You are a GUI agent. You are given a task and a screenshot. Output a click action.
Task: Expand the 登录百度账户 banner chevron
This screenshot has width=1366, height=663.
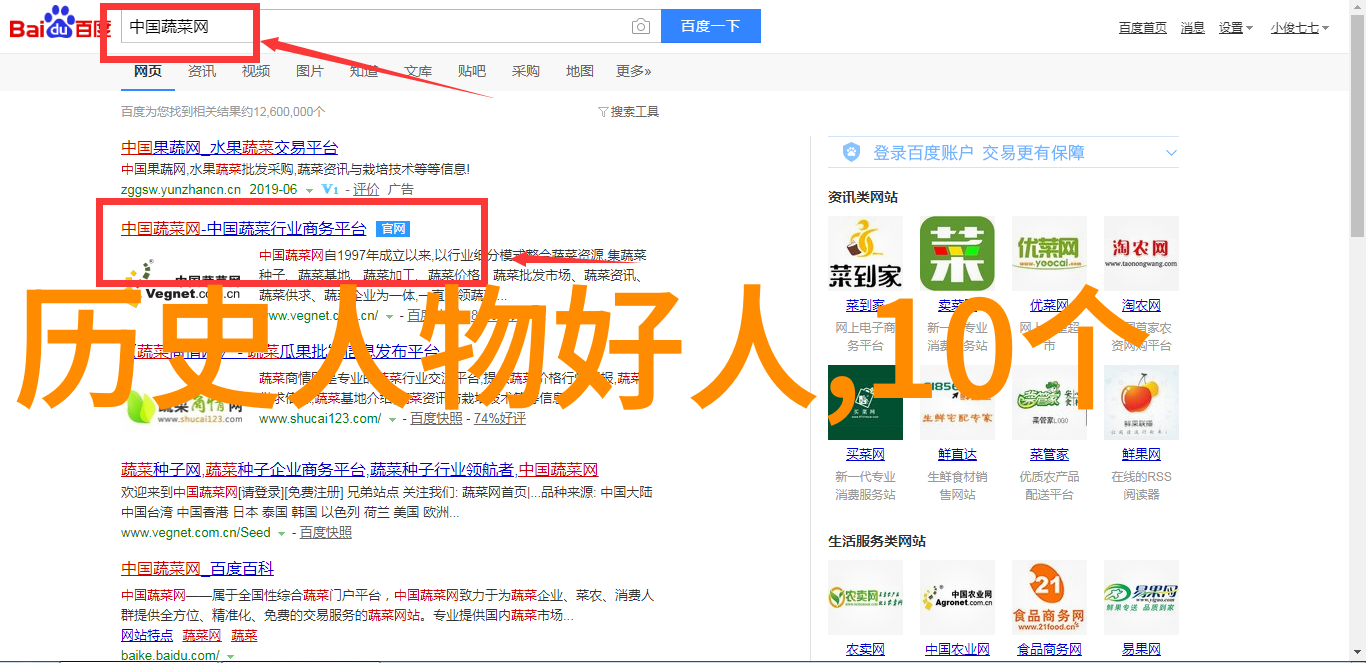1171,153
